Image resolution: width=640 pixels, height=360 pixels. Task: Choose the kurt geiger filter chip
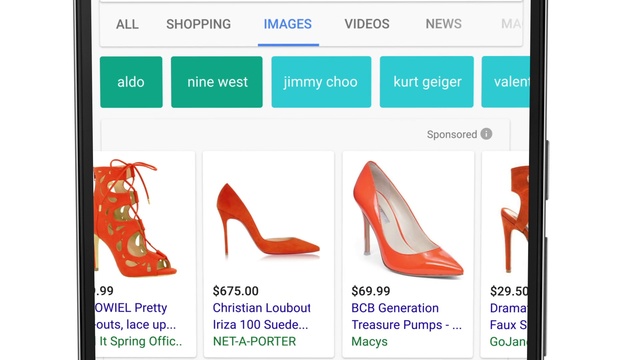tap(427, 82)
